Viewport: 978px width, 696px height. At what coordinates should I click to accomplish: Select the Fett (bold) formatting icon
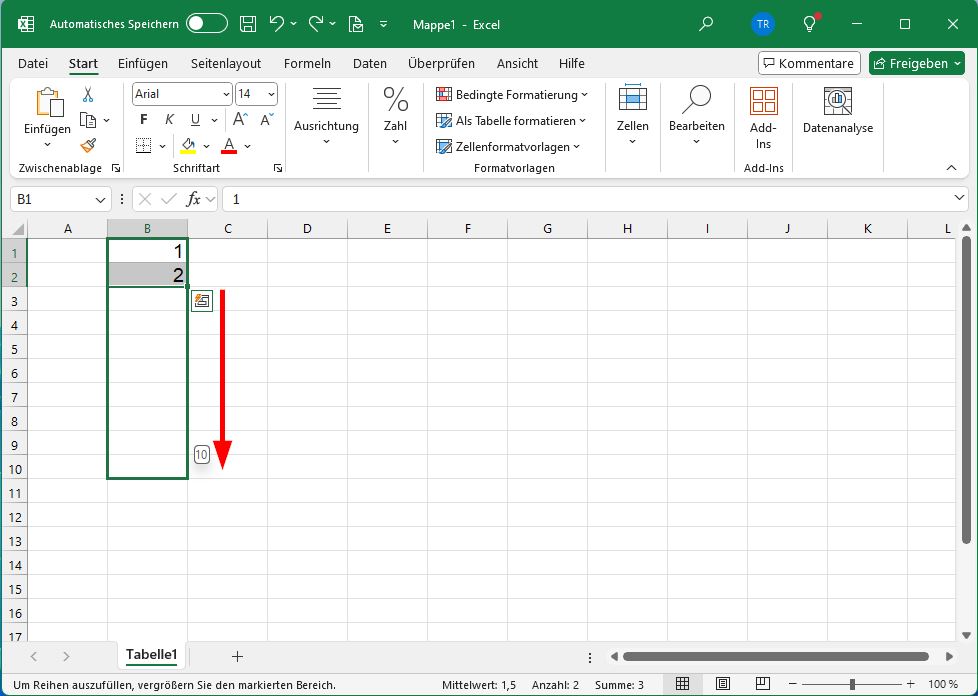point(144,119)
